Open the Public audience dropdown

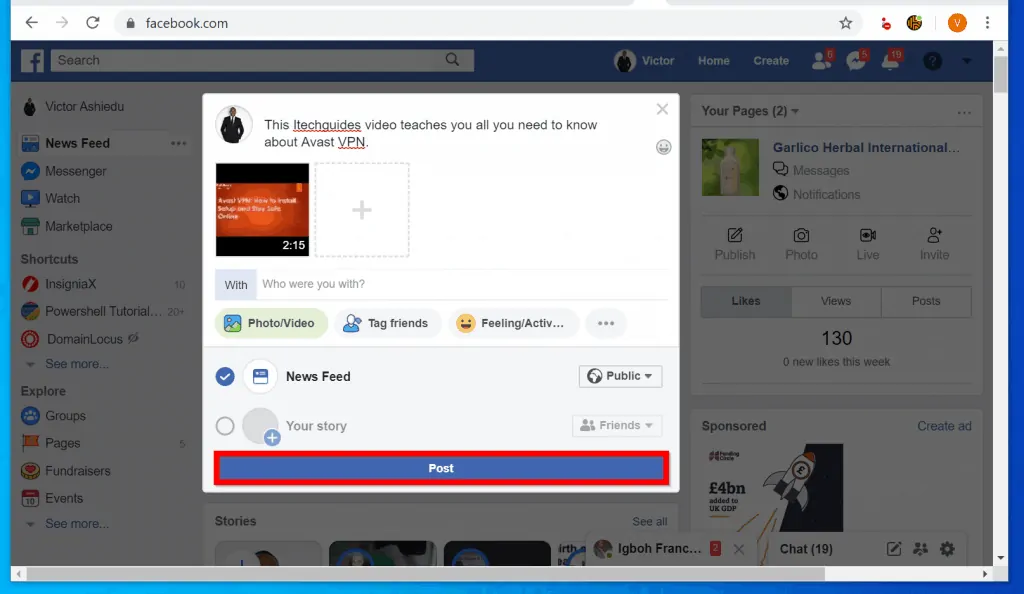click(620, 376)
